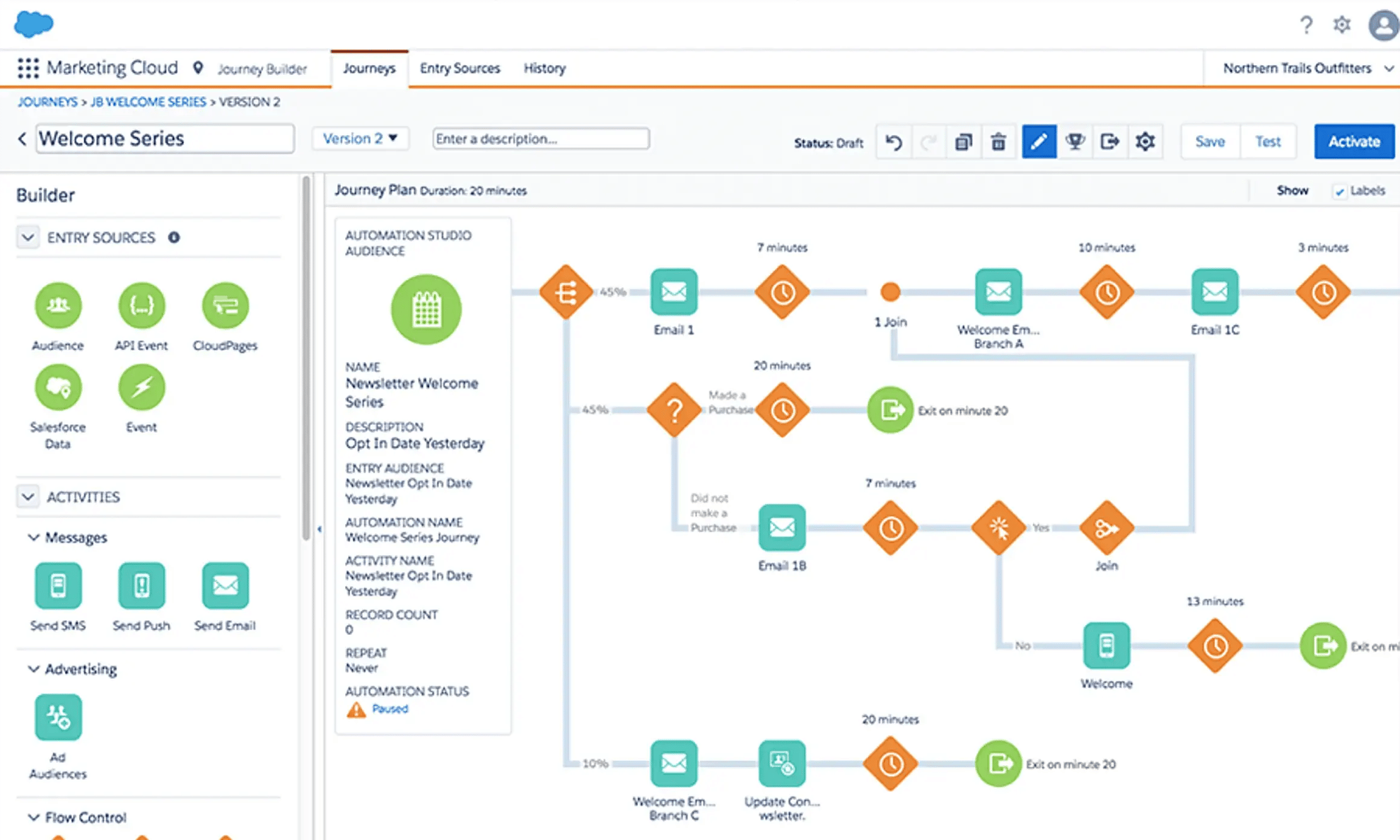Viewport: 1400px width, 840px height.
Task: Switch to the Entry Sources tab
Action: [460, 69]
